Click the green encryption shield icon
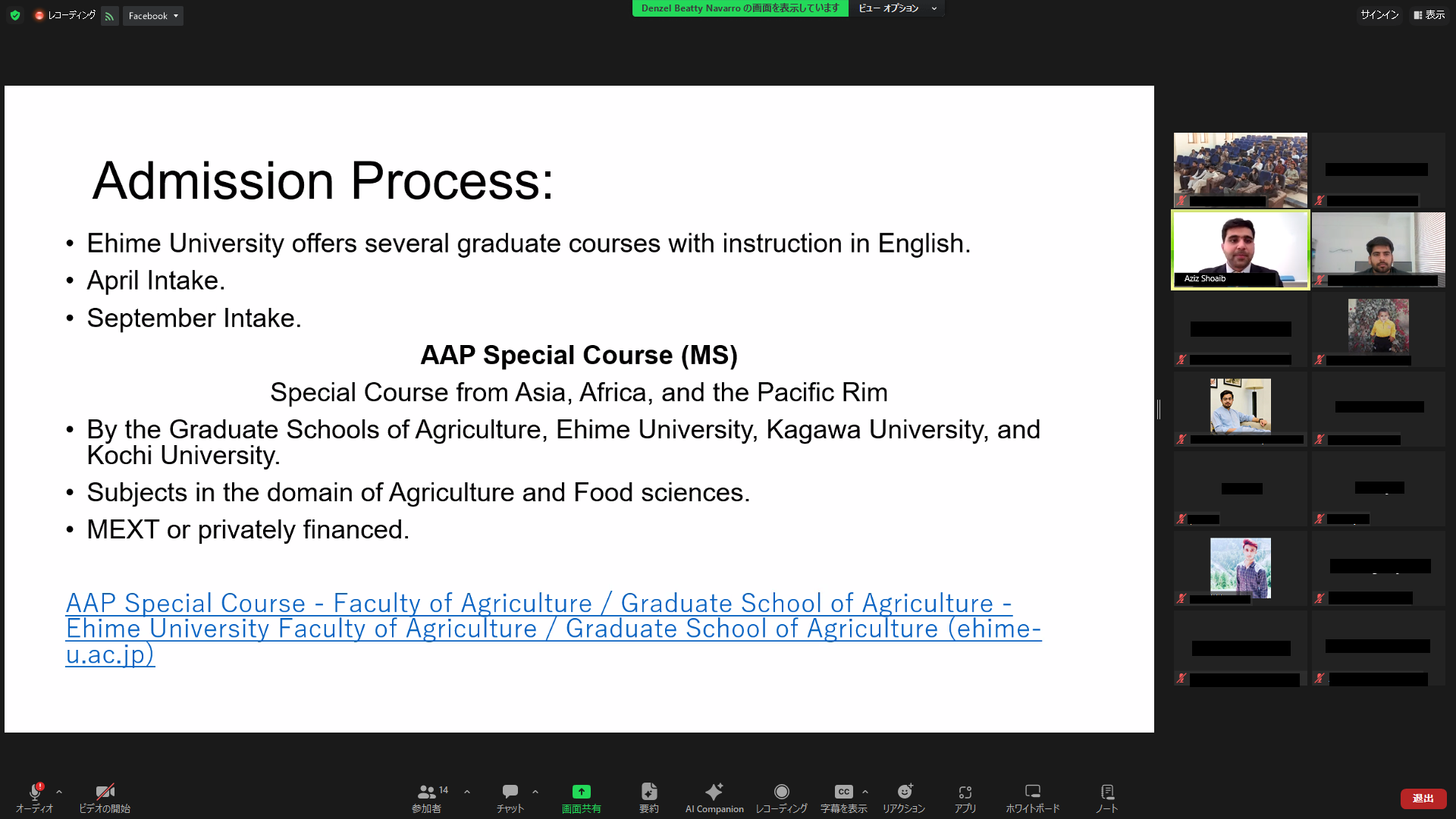The width and height of the screenshot is (1456, 819). point(15,15)
